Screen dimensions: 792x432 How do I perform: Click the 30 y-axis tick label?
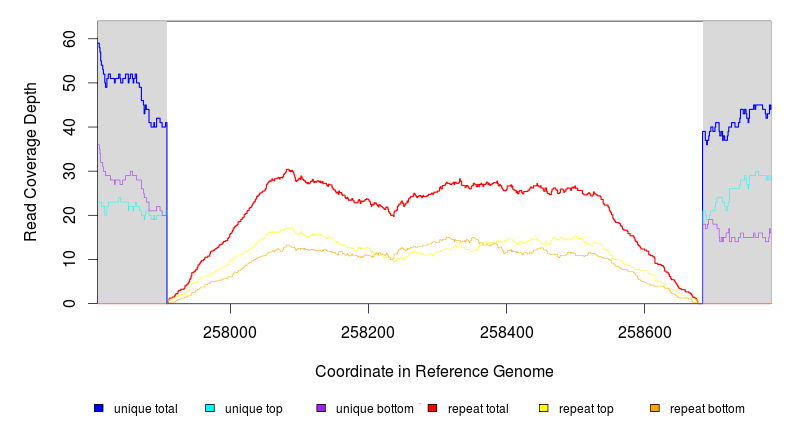click(x=69, y=172)
